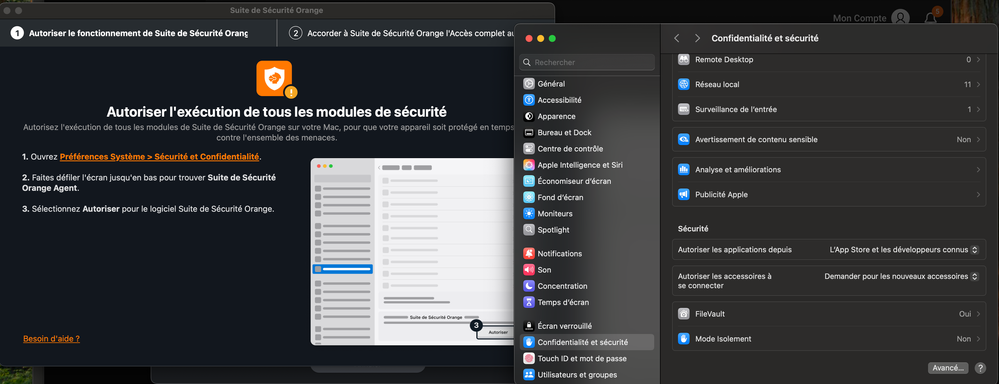The width and height of the screenshot is (999, 384).
Task: Open Notifications bell icon in sidebar
Action: pos(528,253)
